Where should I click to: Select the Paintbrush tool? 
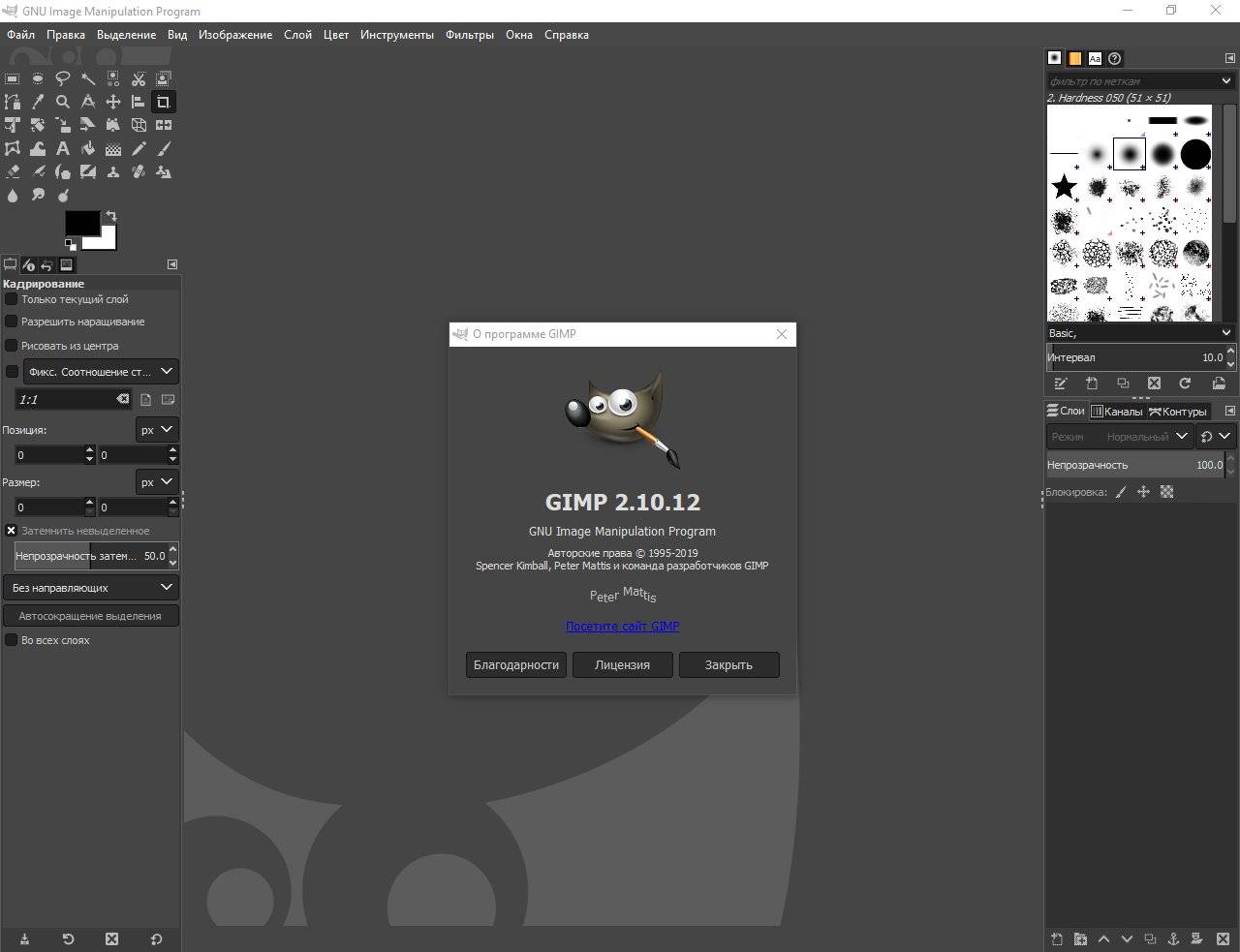(x=164, y=148)
